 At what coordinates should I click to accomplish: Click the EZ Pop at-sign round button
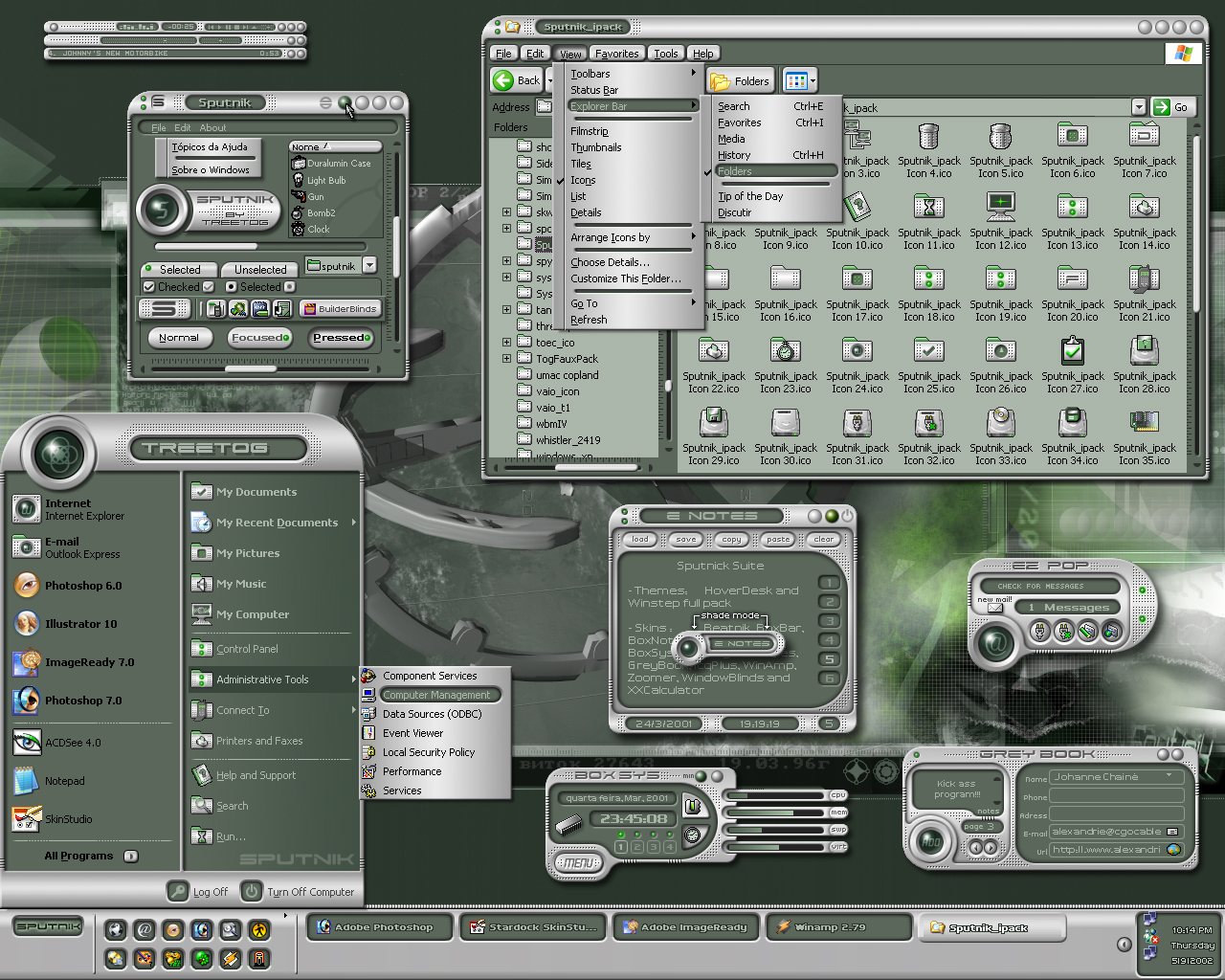click(x=995, y=643)
